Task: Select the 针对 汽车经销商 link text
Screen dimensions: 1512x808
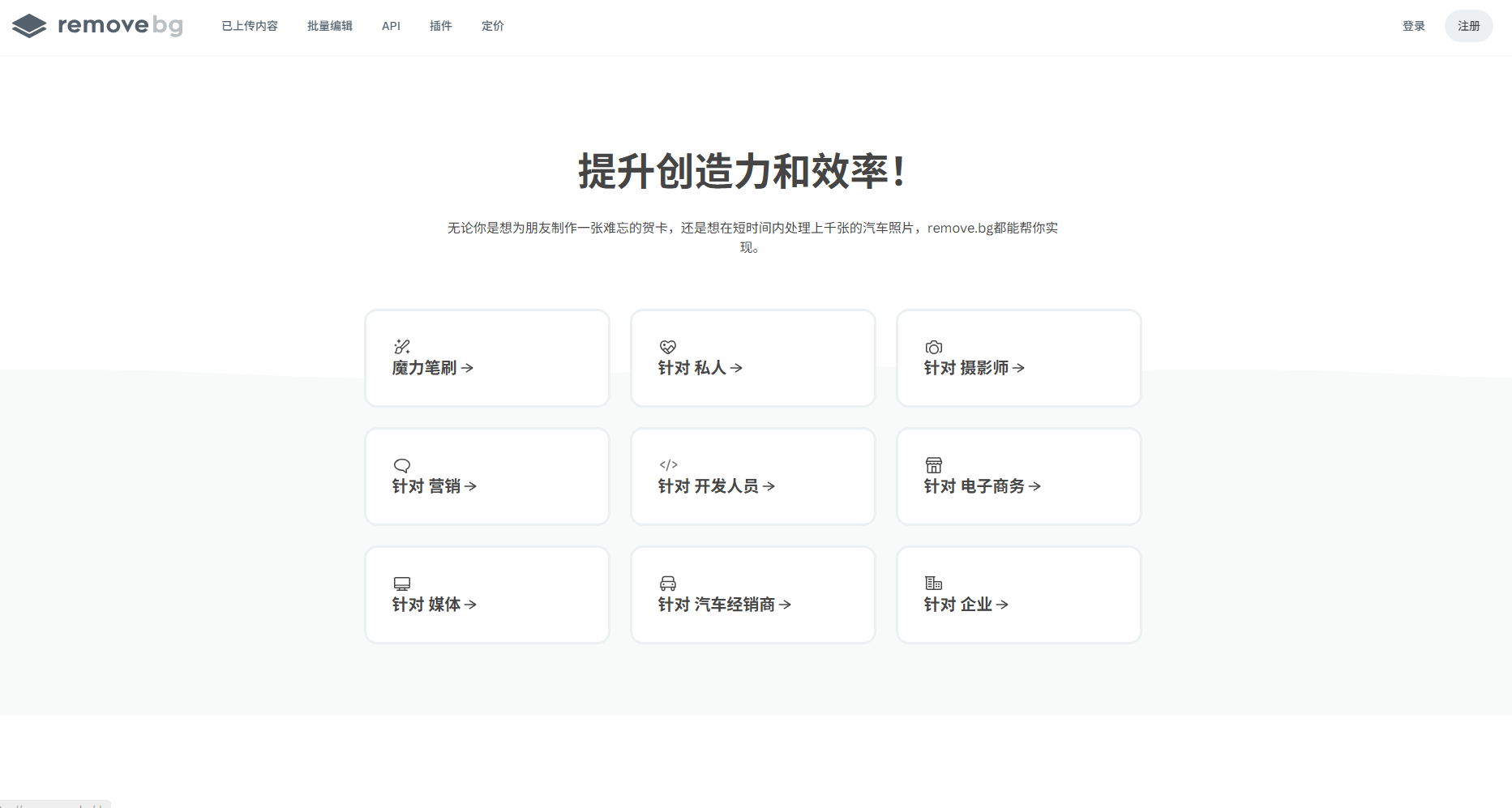Action: (717, 605)
